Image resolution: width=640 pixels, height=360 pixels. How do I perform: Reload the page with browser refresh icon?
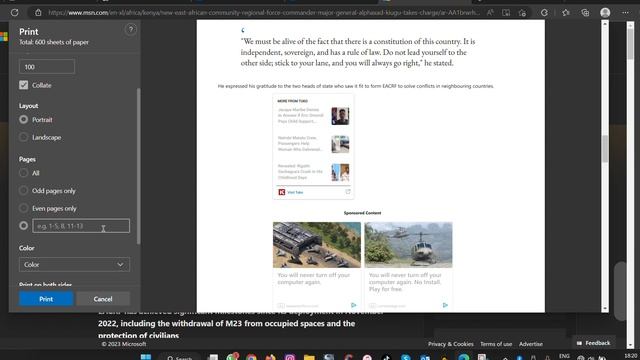pos(15,13)
